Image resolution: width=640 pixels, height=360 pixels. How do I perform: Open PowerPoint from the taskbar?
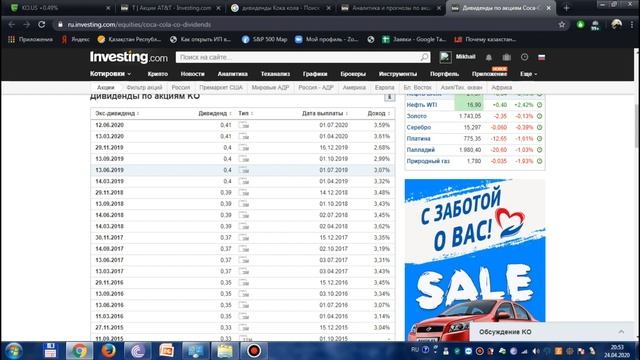click(167, 351)
